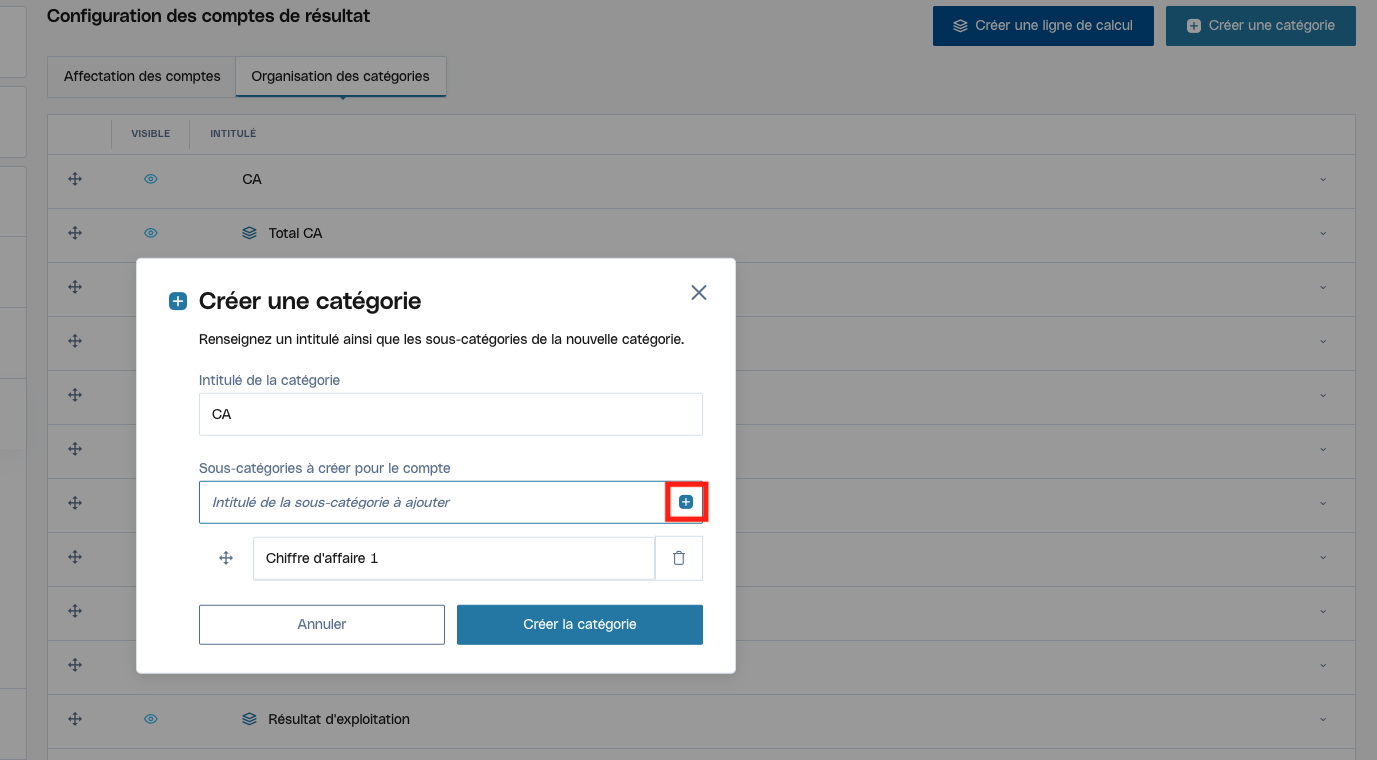Click the plus icon to add sub-category
1377x760 pixels.
[686, 502]
